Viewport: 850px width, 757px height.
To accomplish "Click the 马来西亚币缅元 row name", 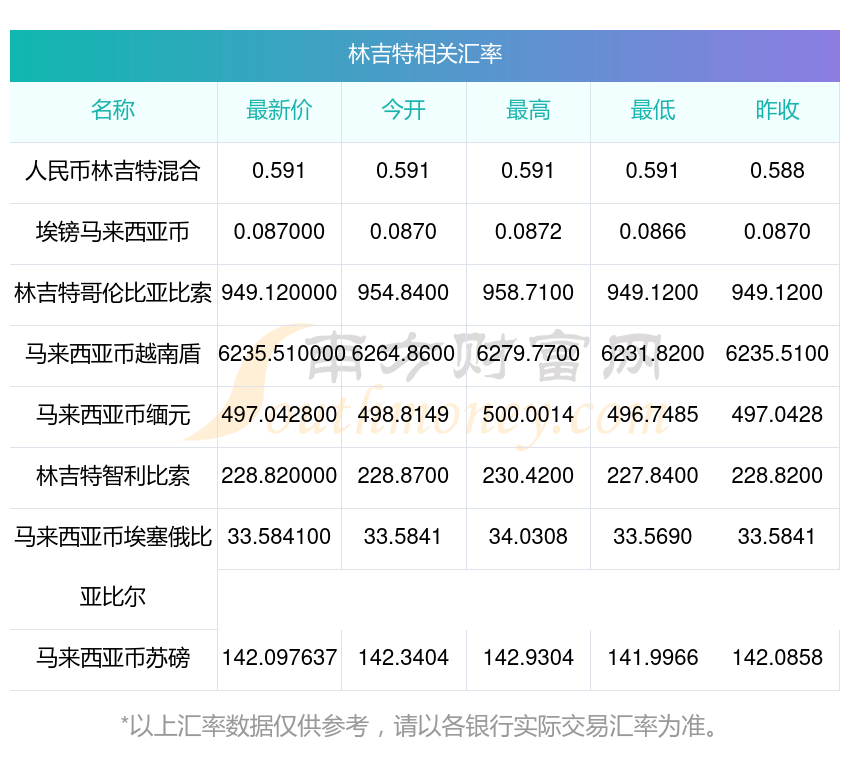I will [x=113, y=415].
